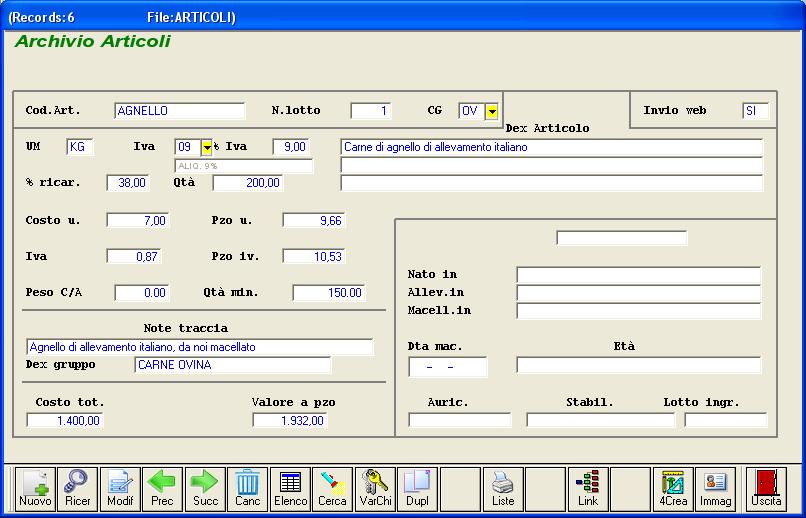This screenshot has width=806, height=518.
Task: Click the third empty Dex Articolo line
Action: click(x=552, y=183)
